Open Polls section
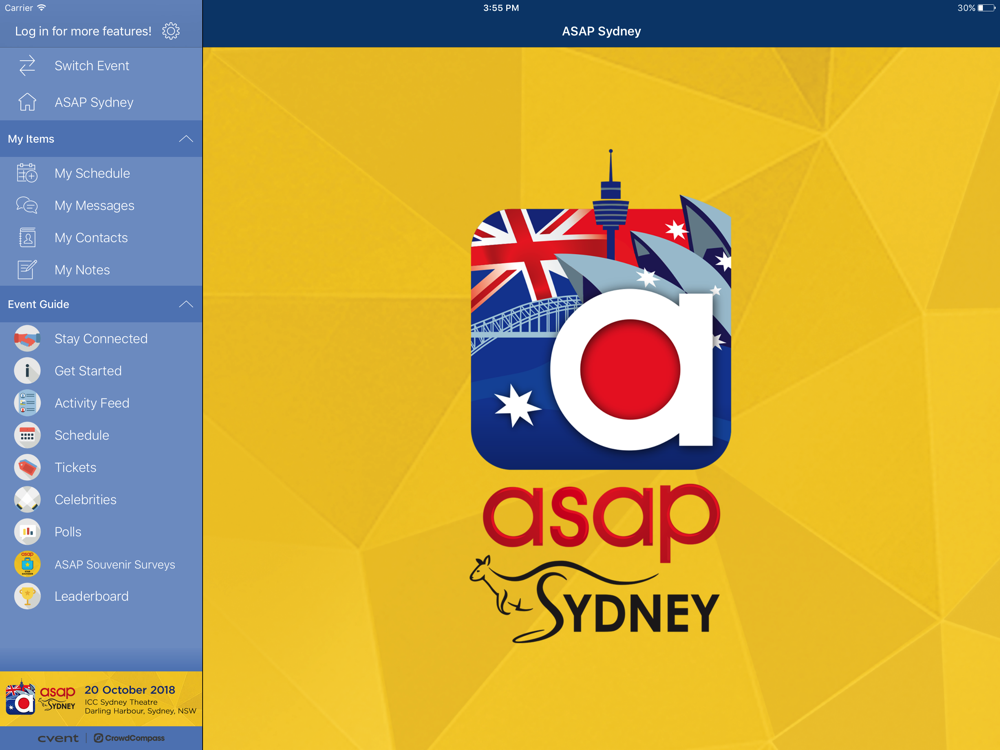The width and height of the screenshot is (1000, 750). tap(101, 532)
